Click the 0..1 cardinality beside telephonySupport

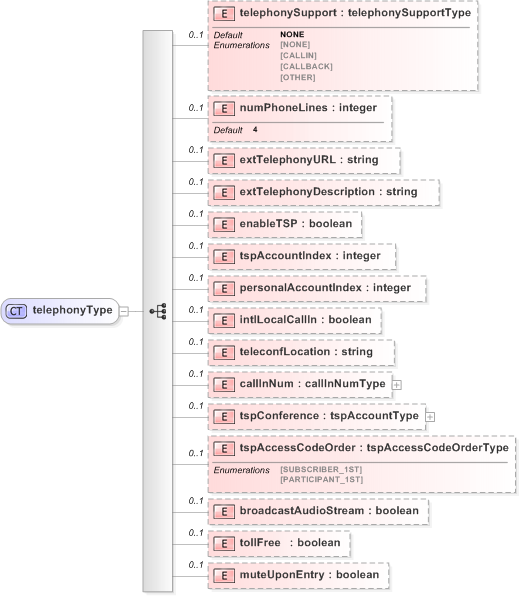coord(196,35)
